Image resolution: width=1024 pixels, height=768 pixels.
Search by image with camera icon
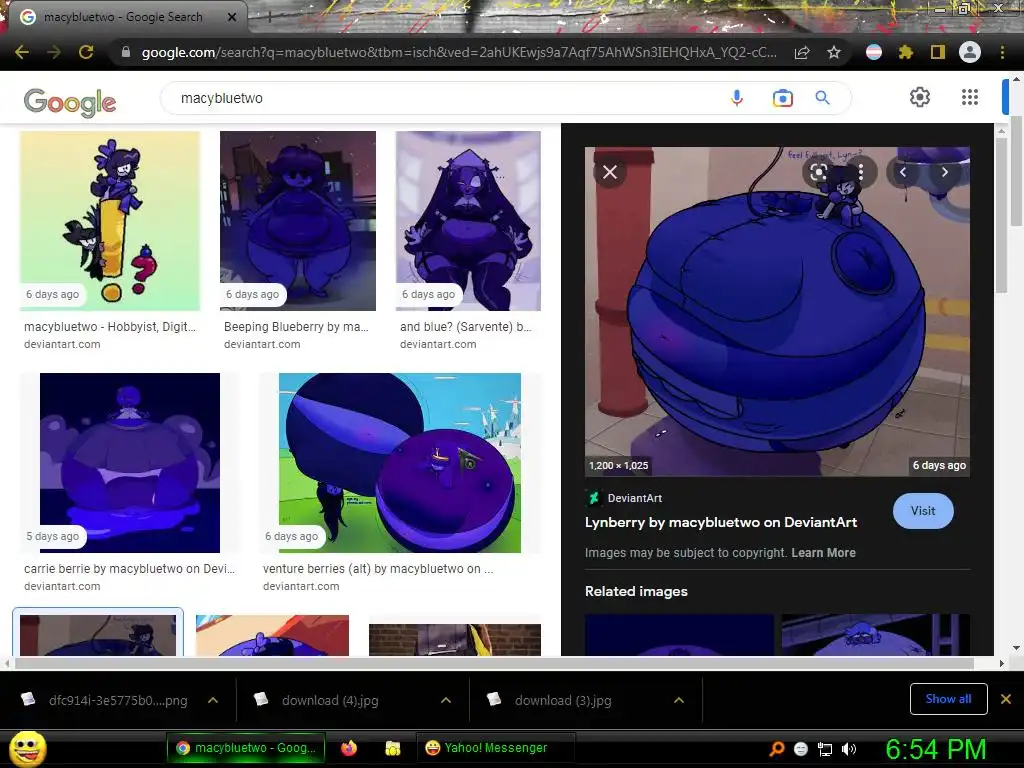pyautogui.click(x=782, y=98)
